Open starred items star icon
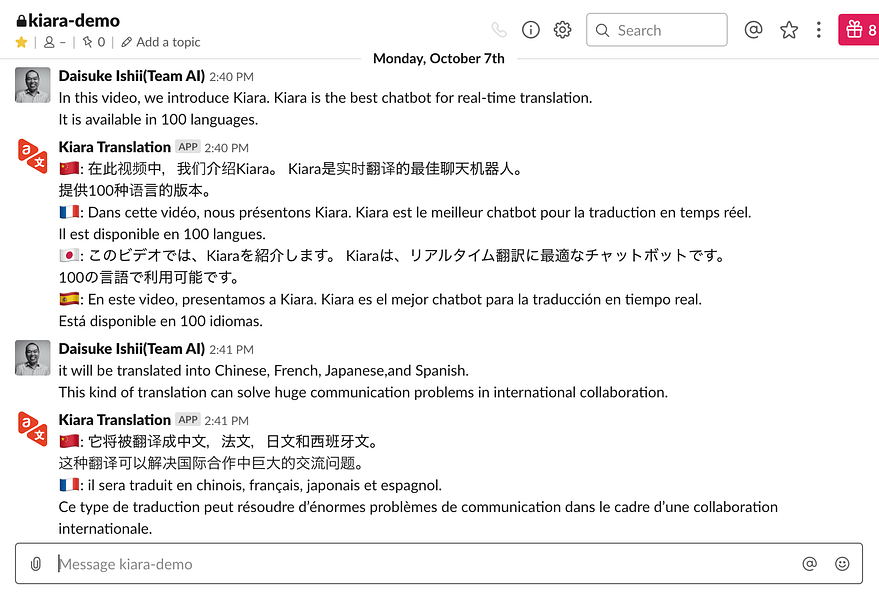Image resolution: width=879 pixels, height=600 pixels. coord(789,30)
